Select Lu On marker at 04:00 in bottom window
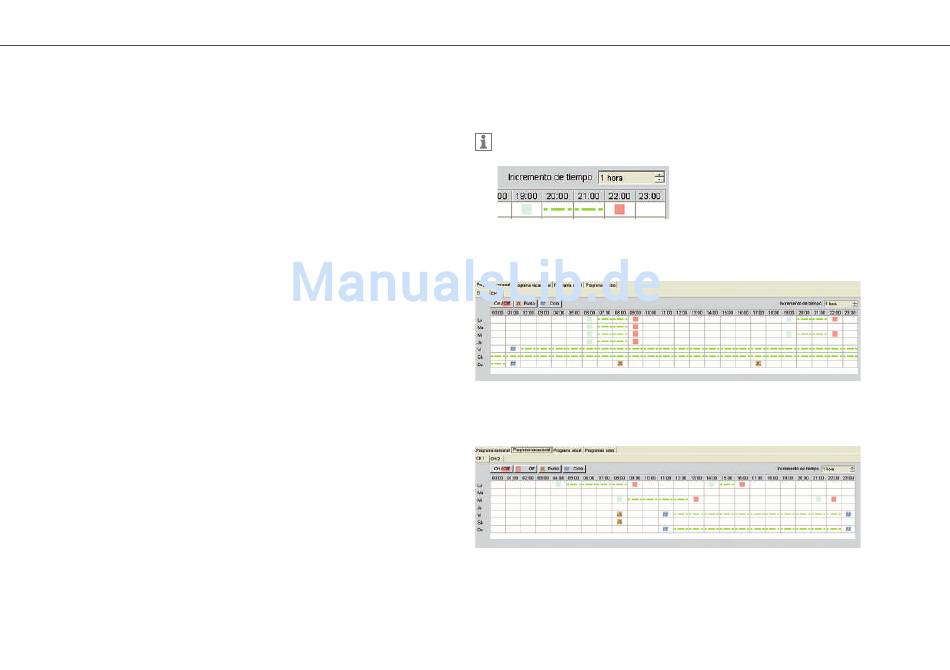950x670 pixels. (x=558, y=484)
